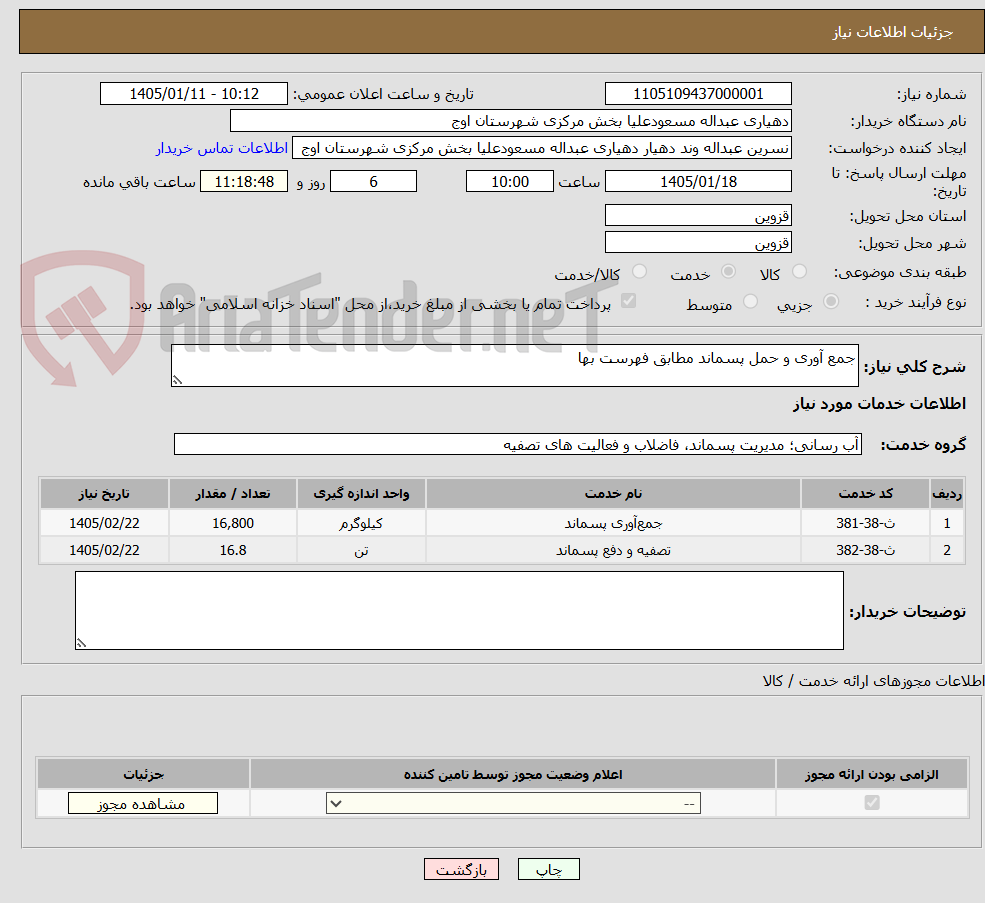Image resolution: width=985 pixels, height=903 pixels.
Task: Select the خدمت radio button
Action: pos(728,271)
